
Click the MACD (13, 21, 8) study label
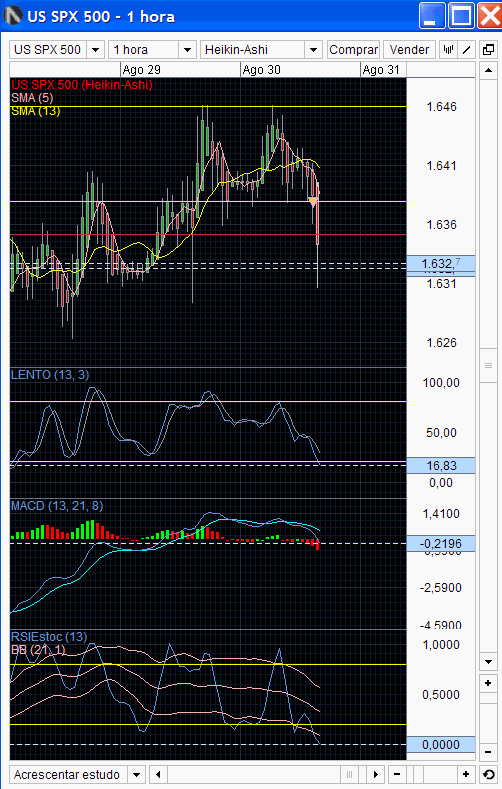coord(57,506)
